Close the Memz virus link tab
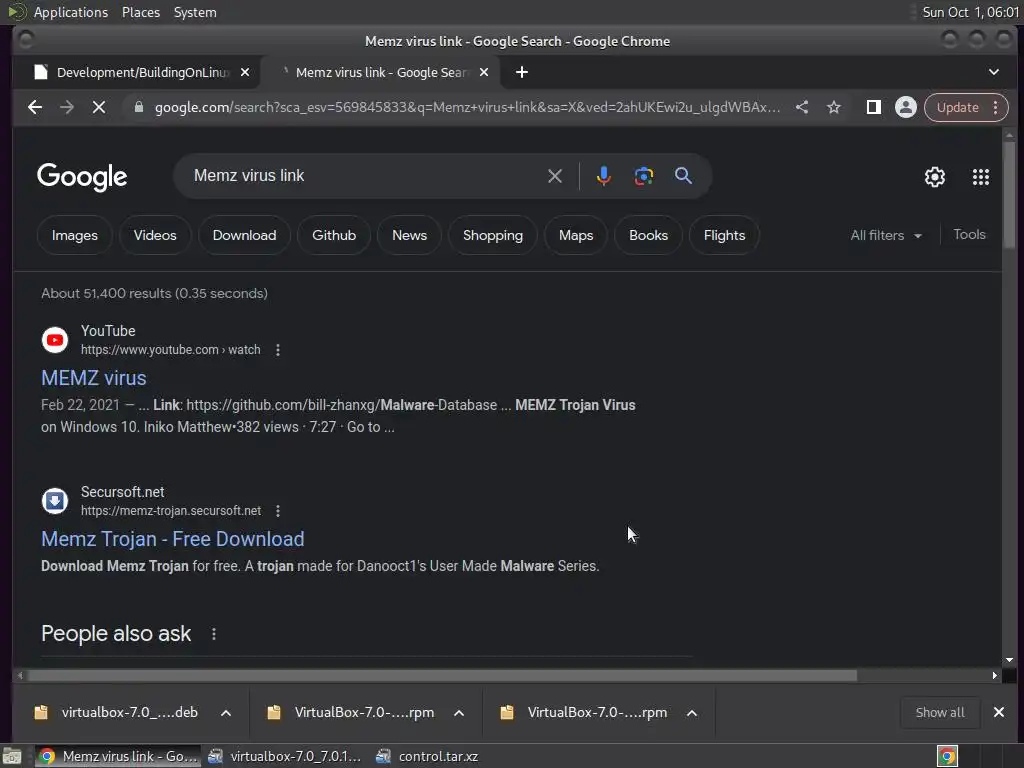 [484, 72]
